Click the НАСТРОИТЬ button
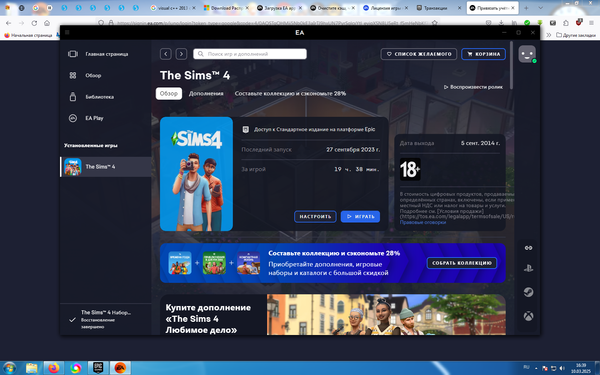Viewport: 600px width, 375px height. tap(315, 217)
